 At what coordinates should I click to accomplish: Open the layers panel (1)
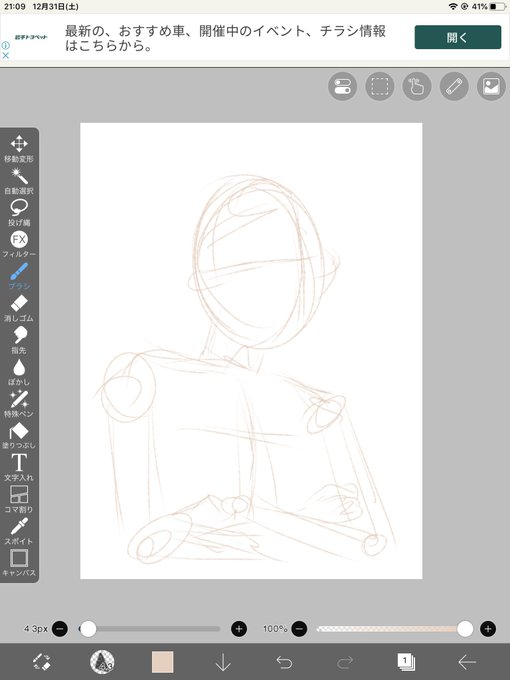coord(406,662)
